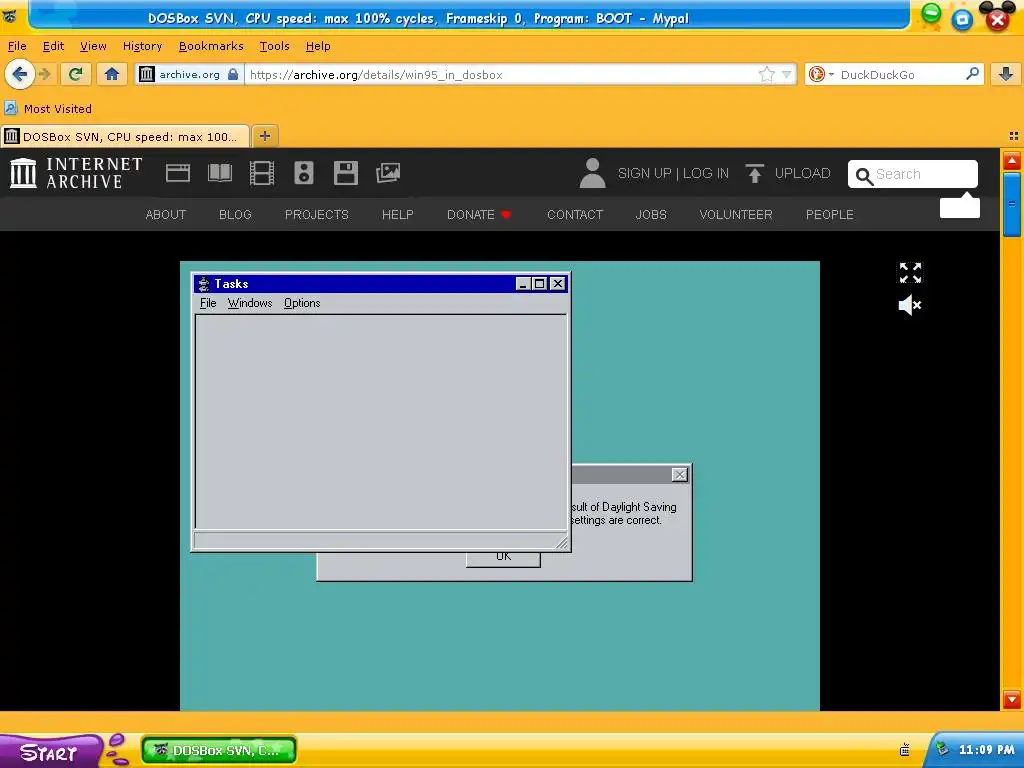Click the blue page scrollbar thumb
Image resolution: width=1024 pixels, height=768 pixels.
coord(1012,204)
